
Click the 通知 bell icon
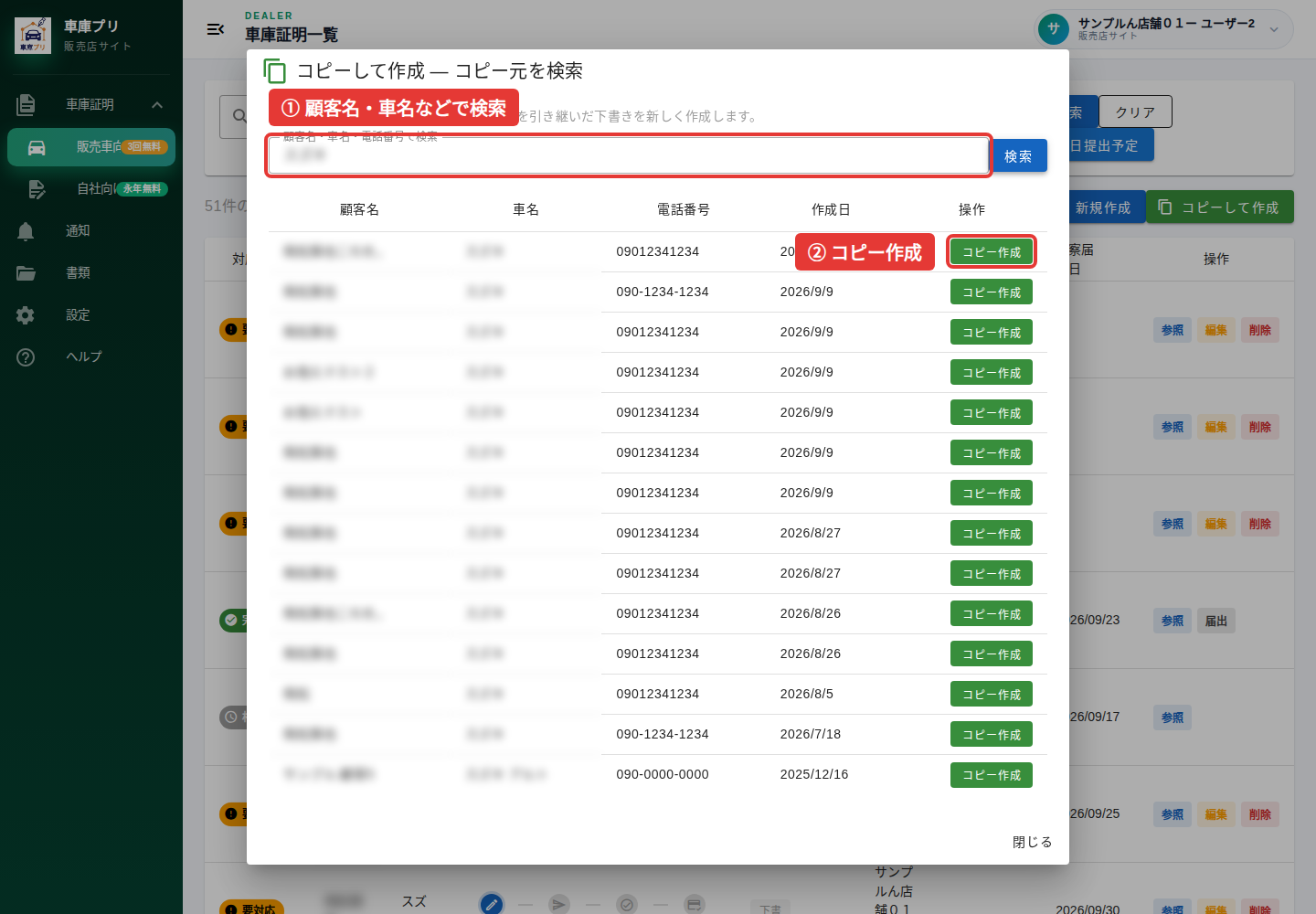click(x=26, y=231)
